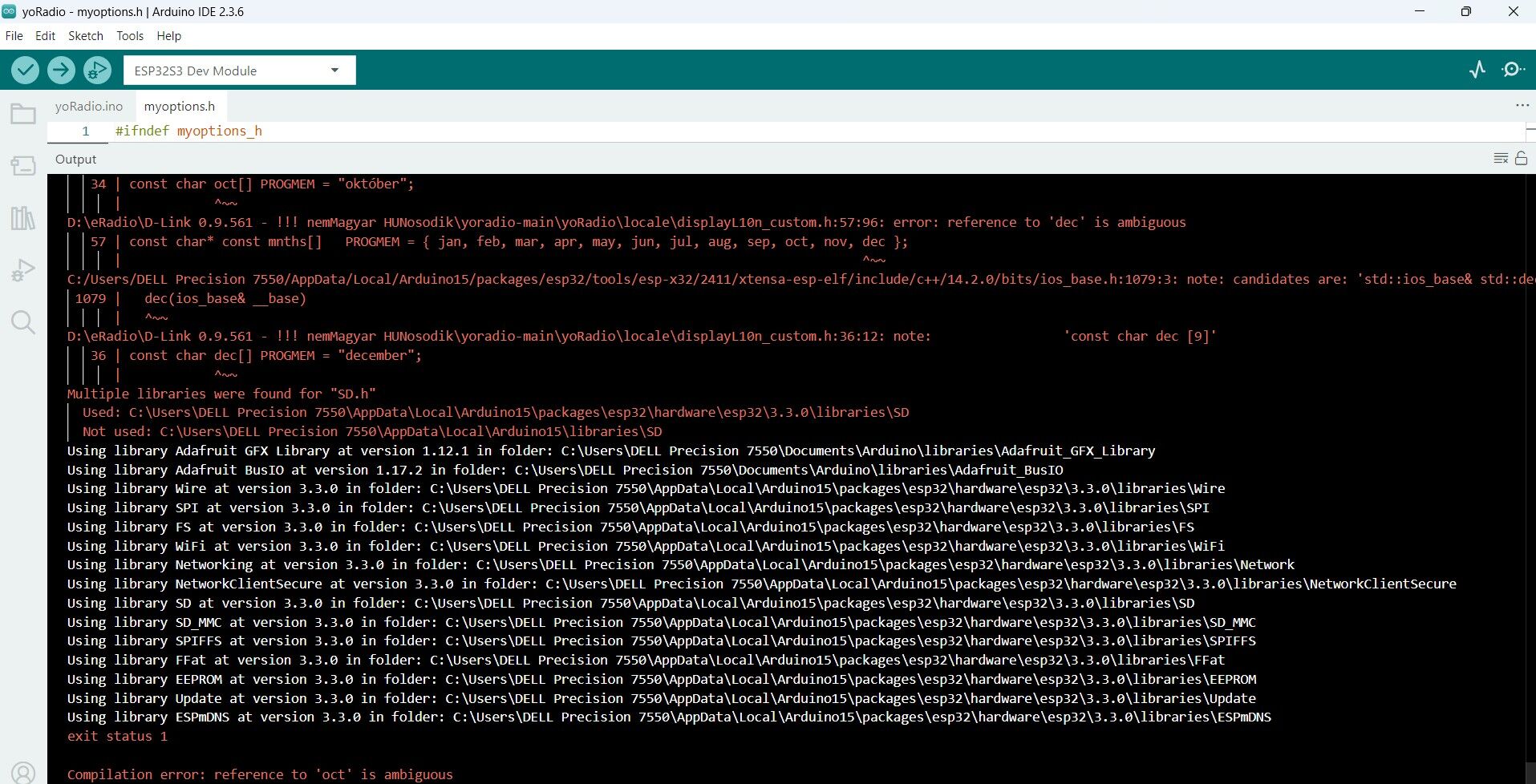
Task: Click the Verify sketch checkmark button
Action: pos(26,71)
